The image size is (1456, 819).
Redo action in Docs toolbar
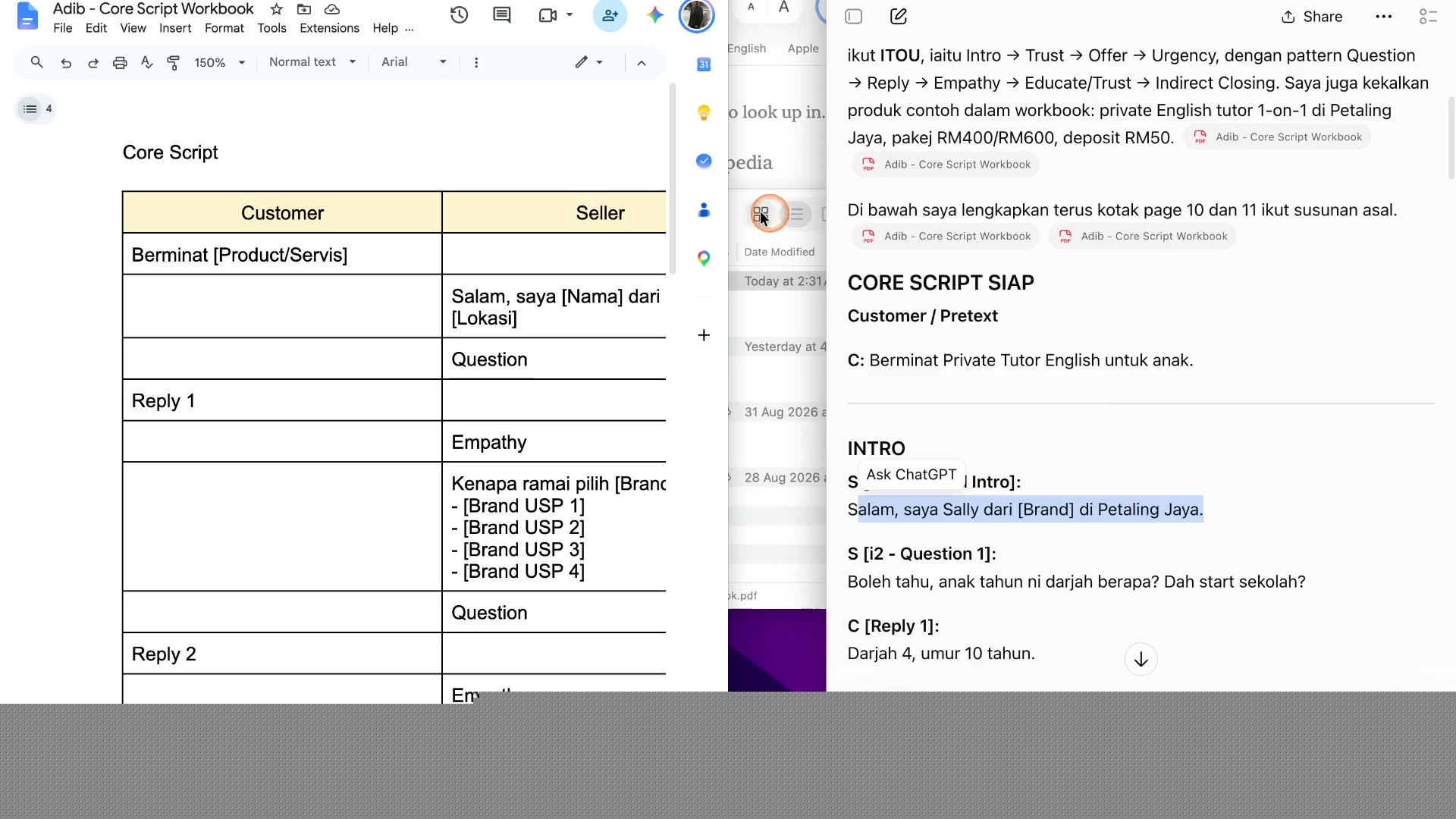tap(93, 62)
